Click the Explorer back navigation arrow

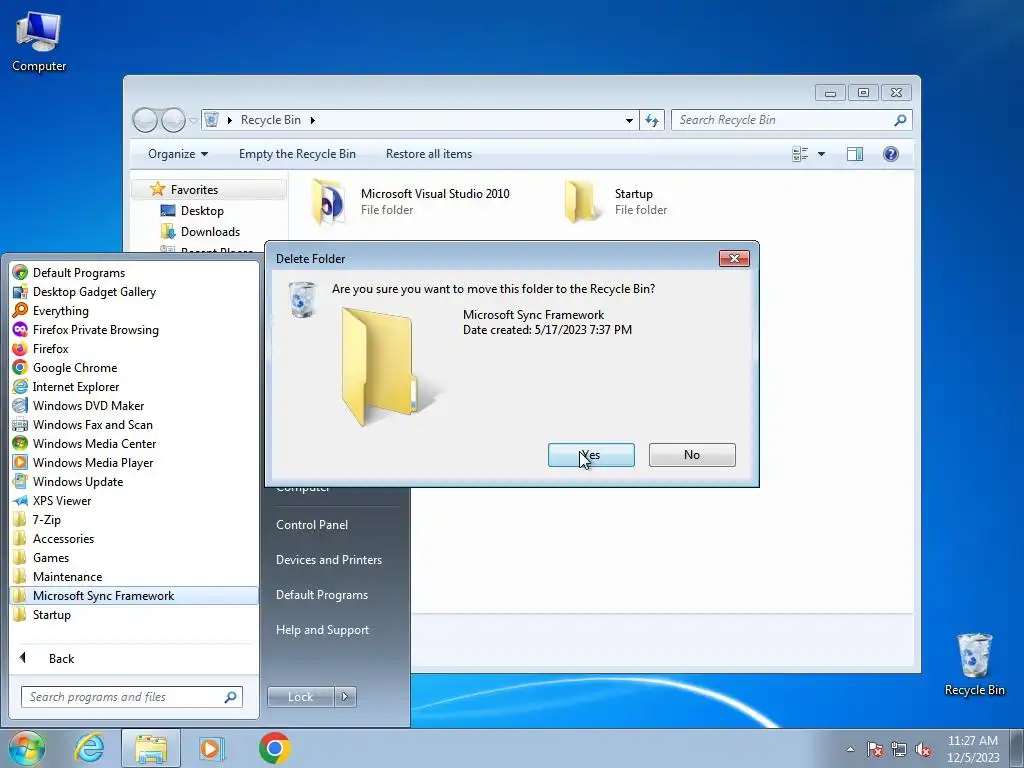point(145,120)
